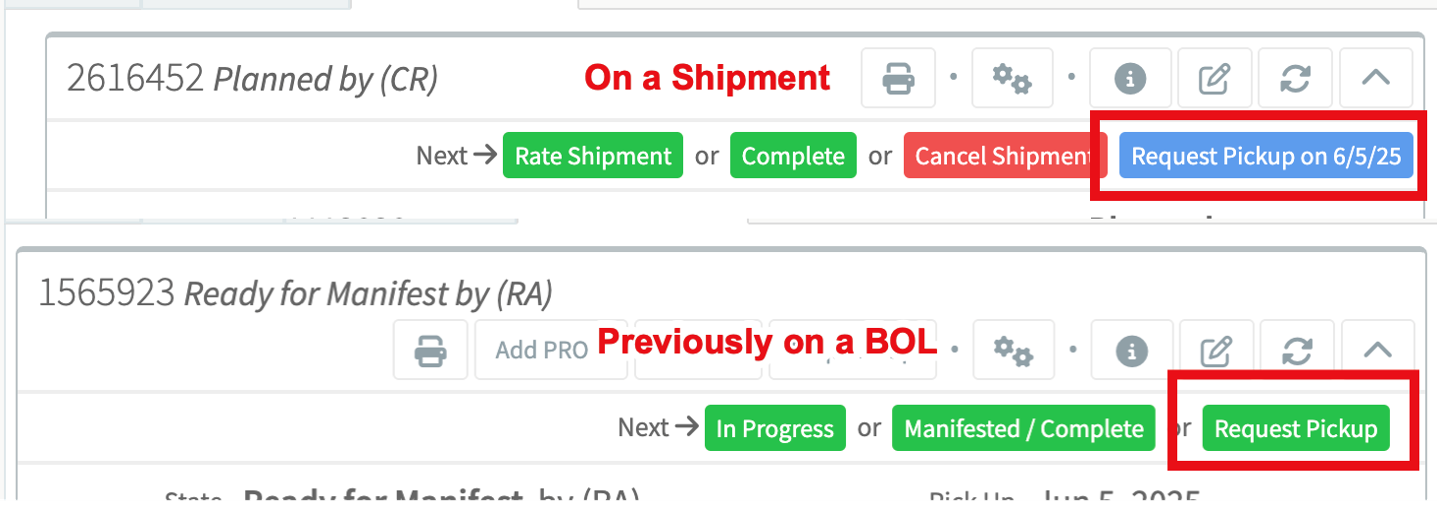Open gears settings for BOL 1565923
This screenshot has width=1437, height=514.
1011,350
